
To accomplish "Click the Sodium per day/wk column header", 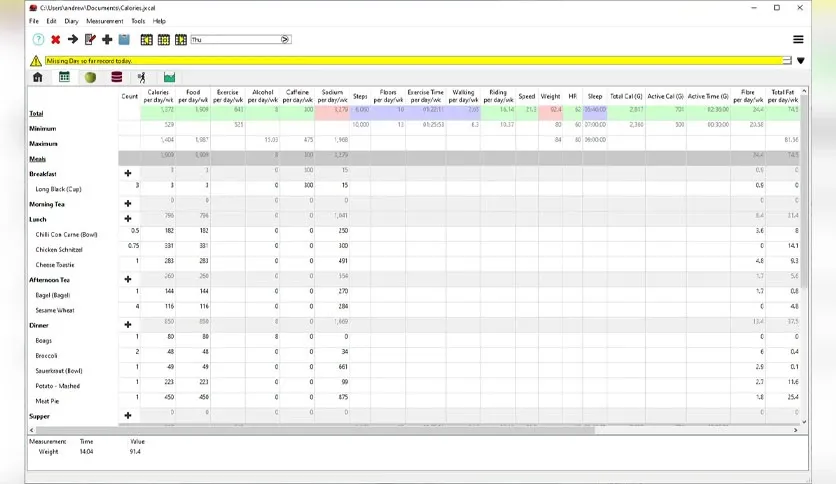I will (332, 96).
